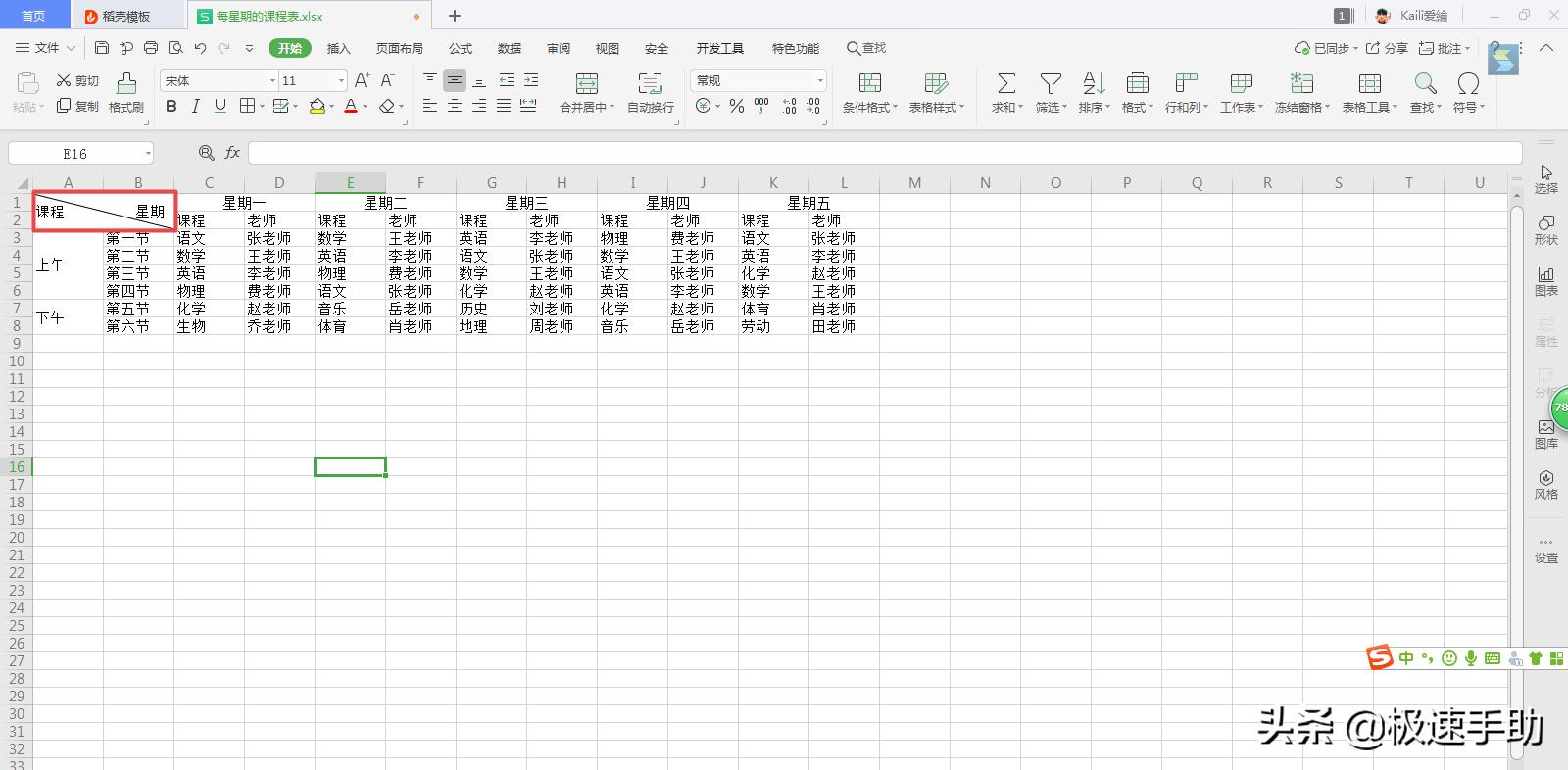
Task: Expand the Conditional Formatting (条件格式) menu
Action: tap(895, 108)
